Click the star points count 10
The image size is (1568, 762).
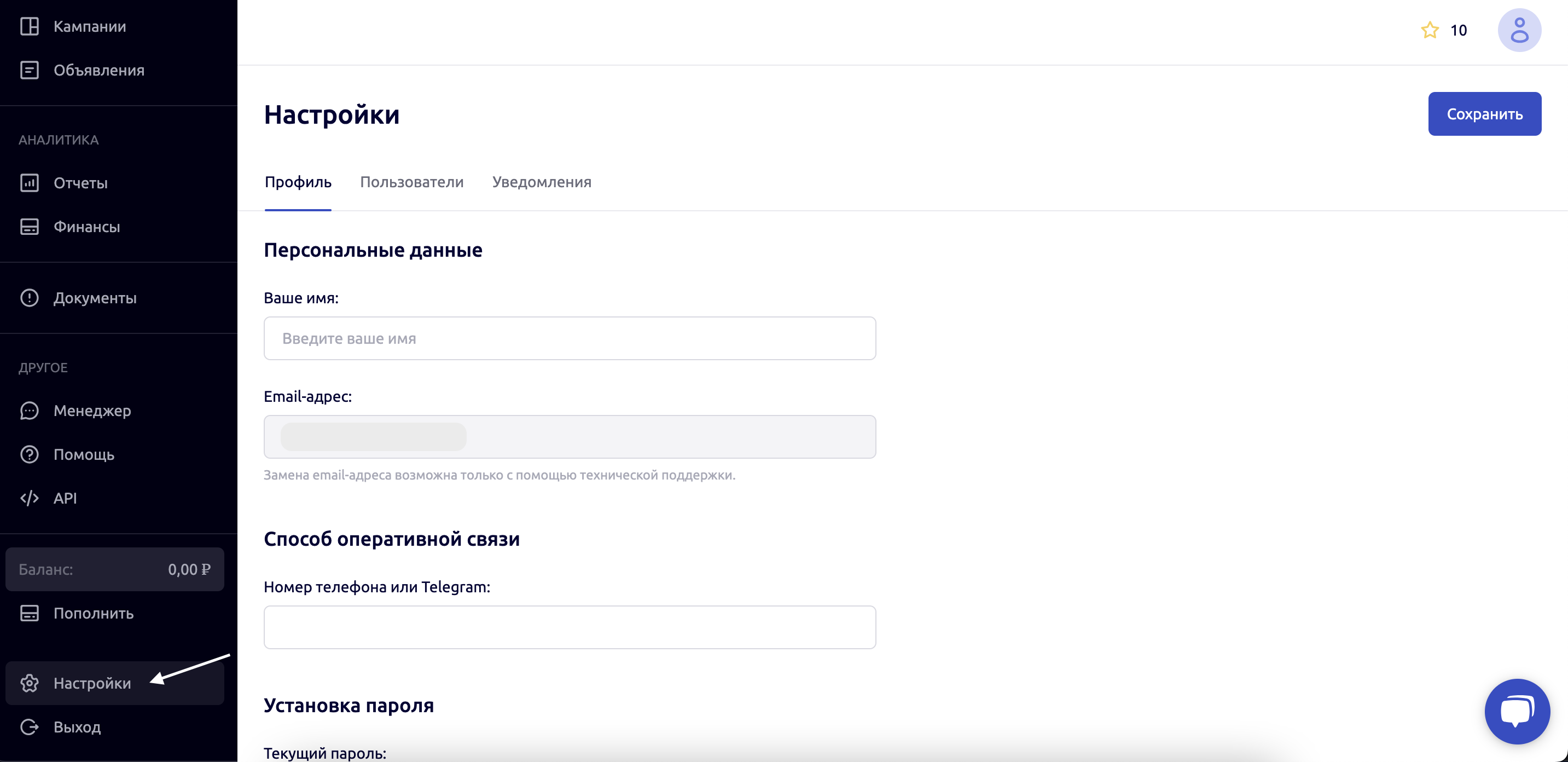pos(1459,30)
